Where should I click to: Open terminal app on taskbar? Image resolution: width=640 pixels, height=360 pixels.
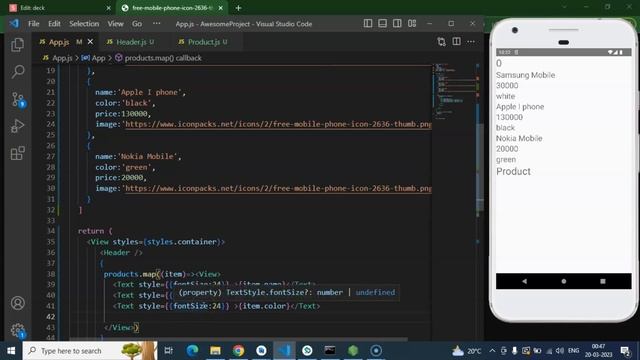(x=330, y=351)
